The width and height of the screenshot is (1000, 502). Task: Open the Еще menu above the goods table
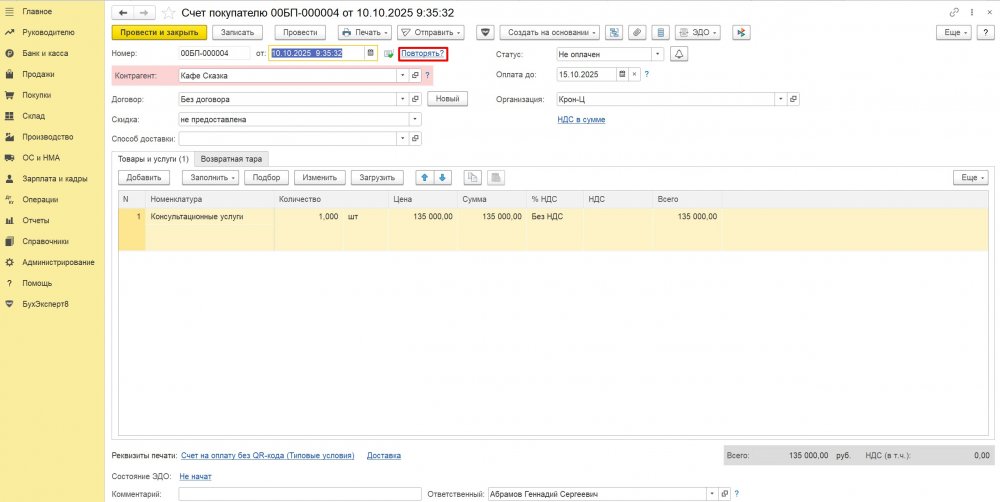[971, 177]
